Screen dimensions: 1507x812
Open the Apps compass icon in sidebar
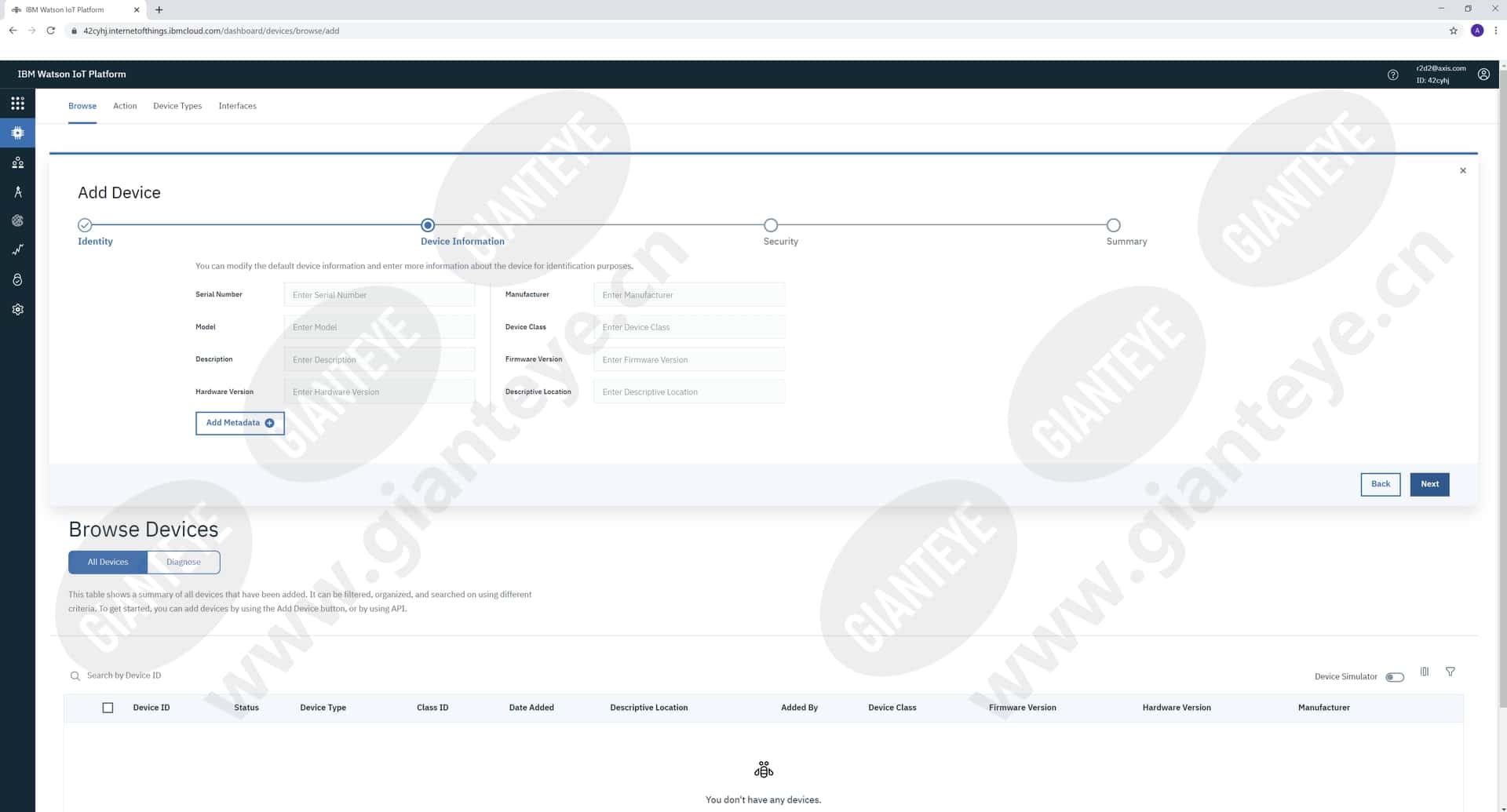[x=17, y=191]
